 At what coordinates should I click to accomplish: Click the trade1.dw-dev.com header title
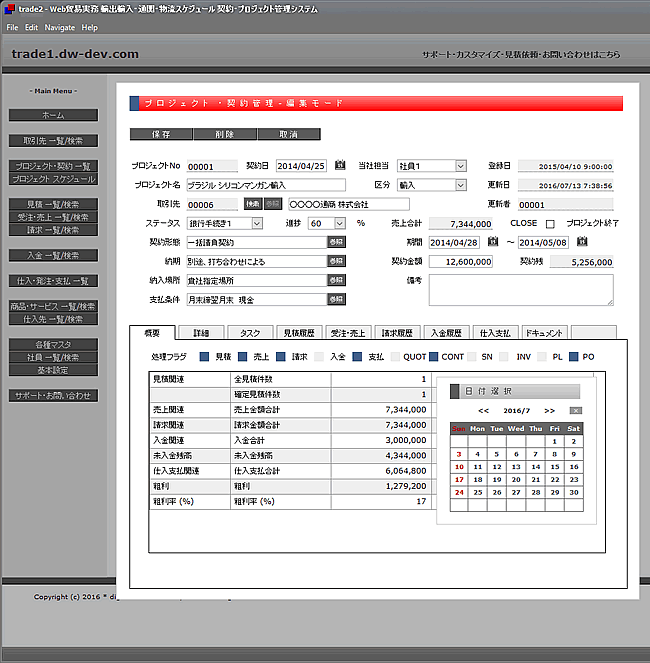75,54
